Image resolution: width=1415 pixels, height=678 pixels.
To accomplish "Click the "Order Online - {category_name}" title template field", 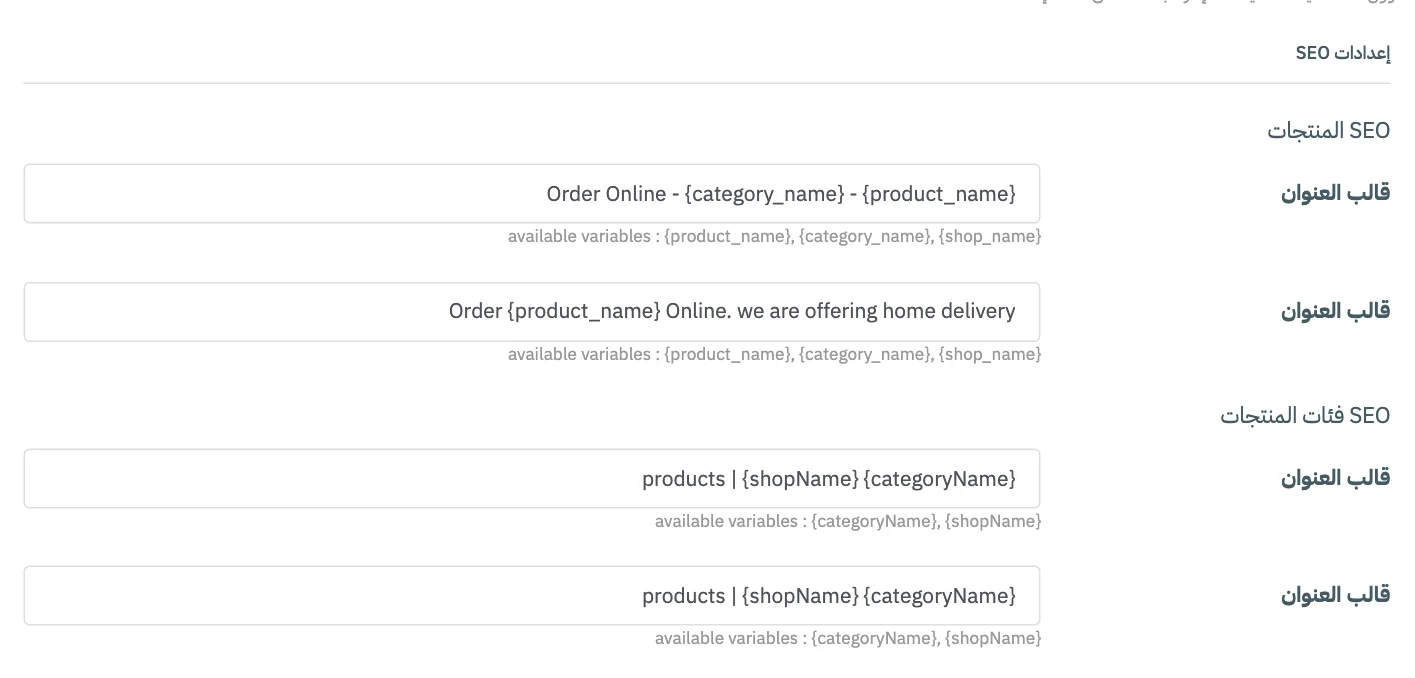I will [532, 194].
